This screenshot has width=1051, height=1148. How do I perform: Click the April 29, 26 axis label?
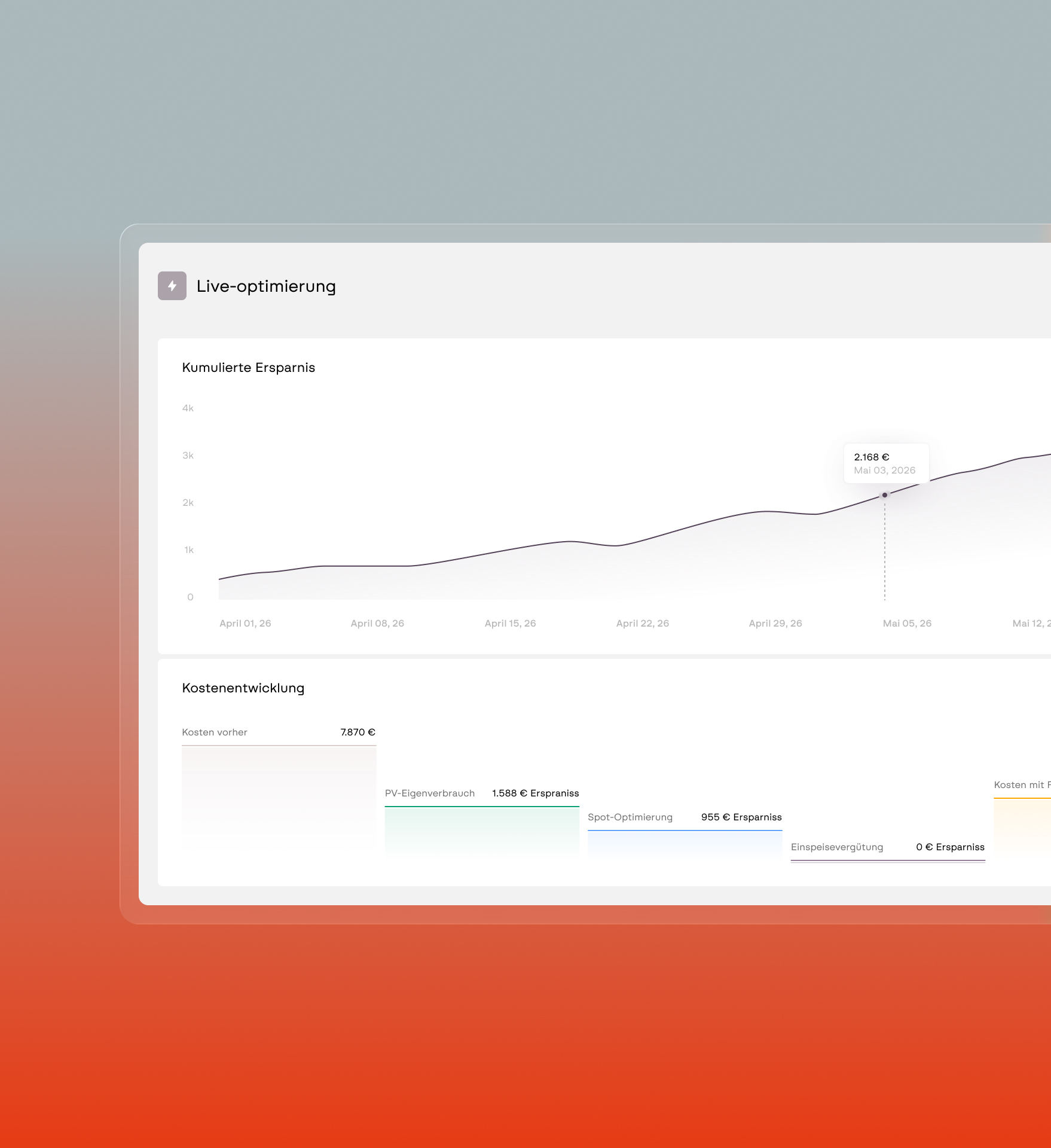tap(775, 624)
